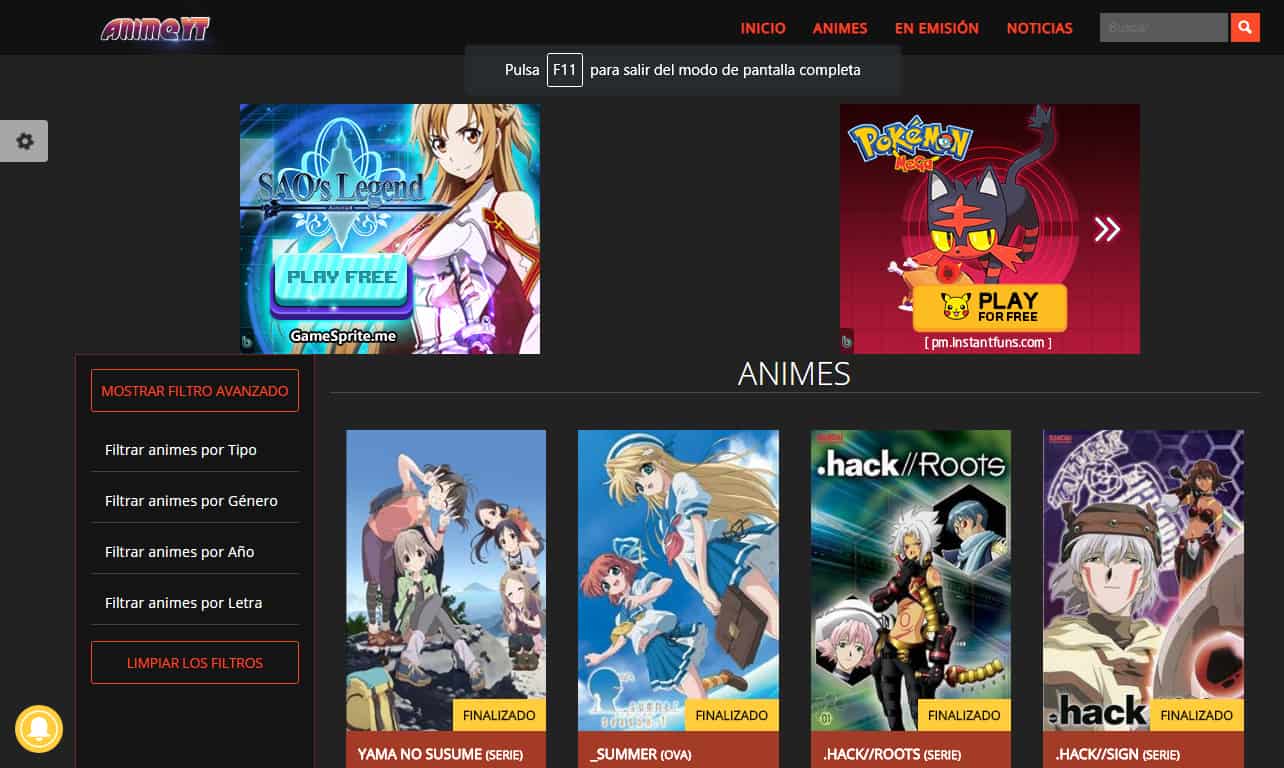Open the ANIMES menu item
The width and height of the screenshot is (1284, 768).
coord(840,28)
